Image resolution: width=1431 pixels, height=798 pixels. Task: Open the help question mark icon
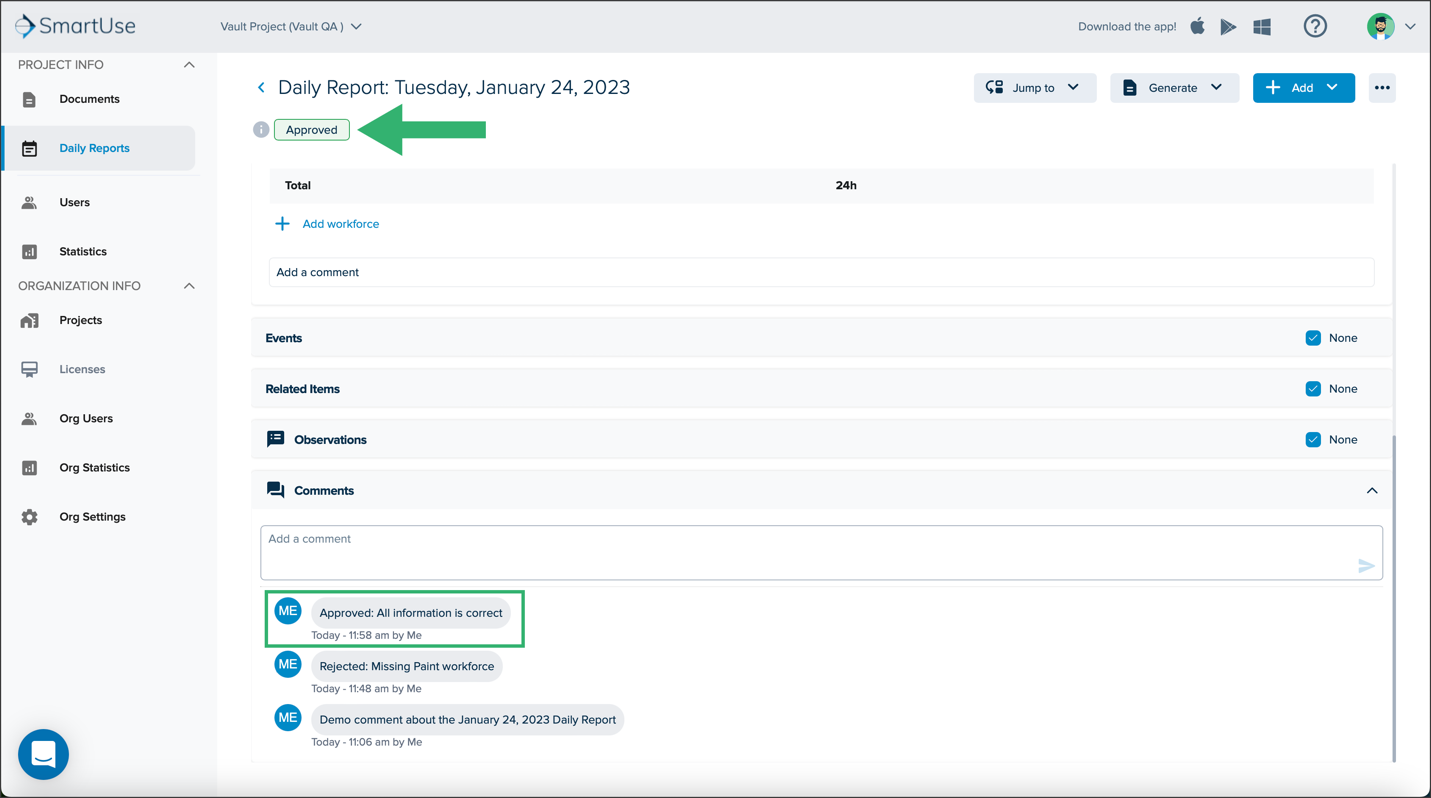1315,27
